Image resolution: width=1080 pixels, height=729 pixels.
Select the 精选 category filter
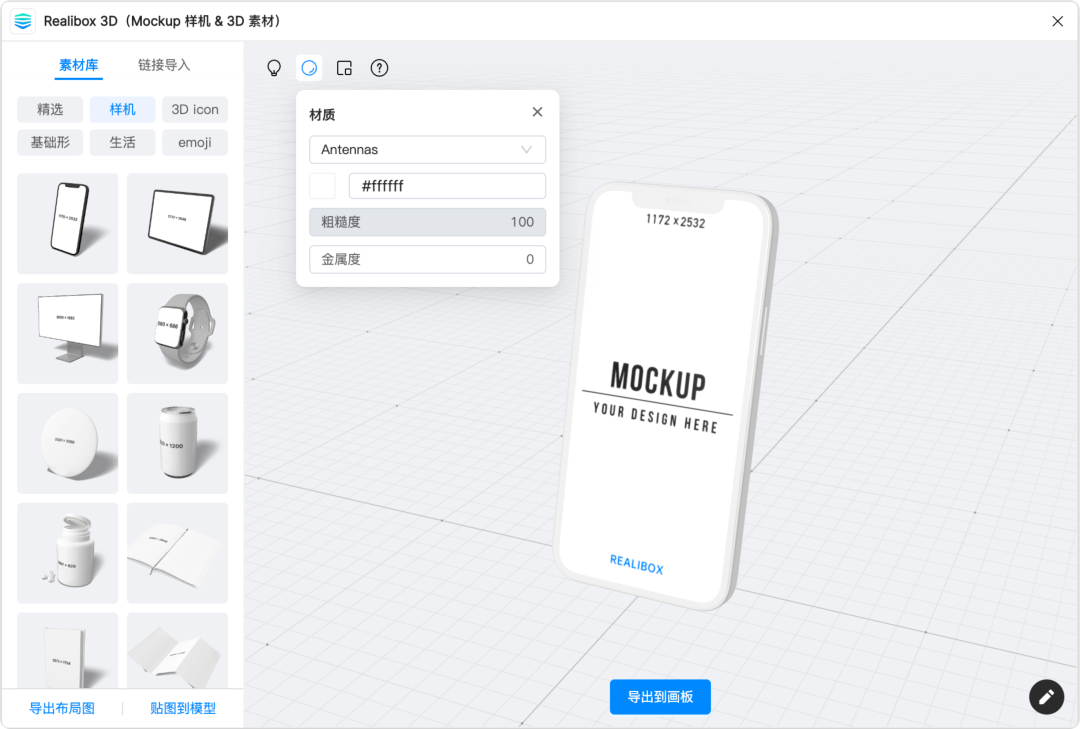tap(50, 110)
